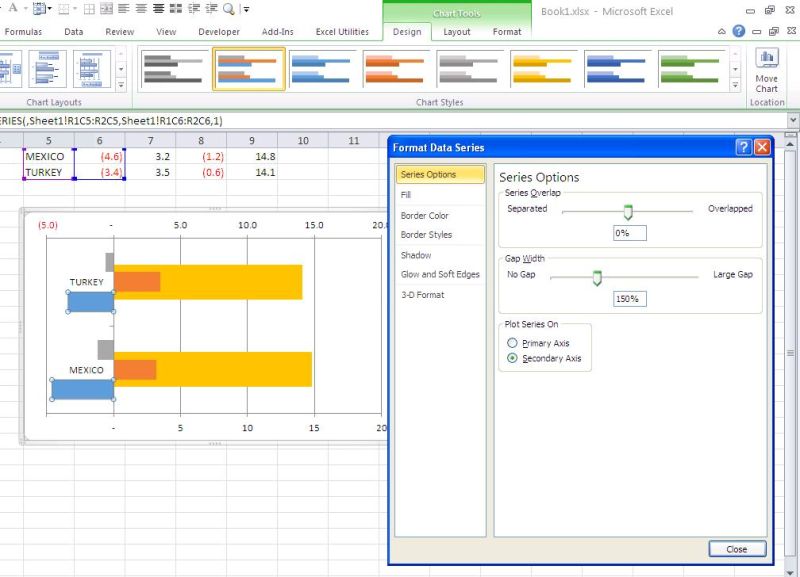Image resolution: width=800 pixels, height=577 pixels.
Task: Open the Font Color dropdown arrow
Action: pos(24,8)
